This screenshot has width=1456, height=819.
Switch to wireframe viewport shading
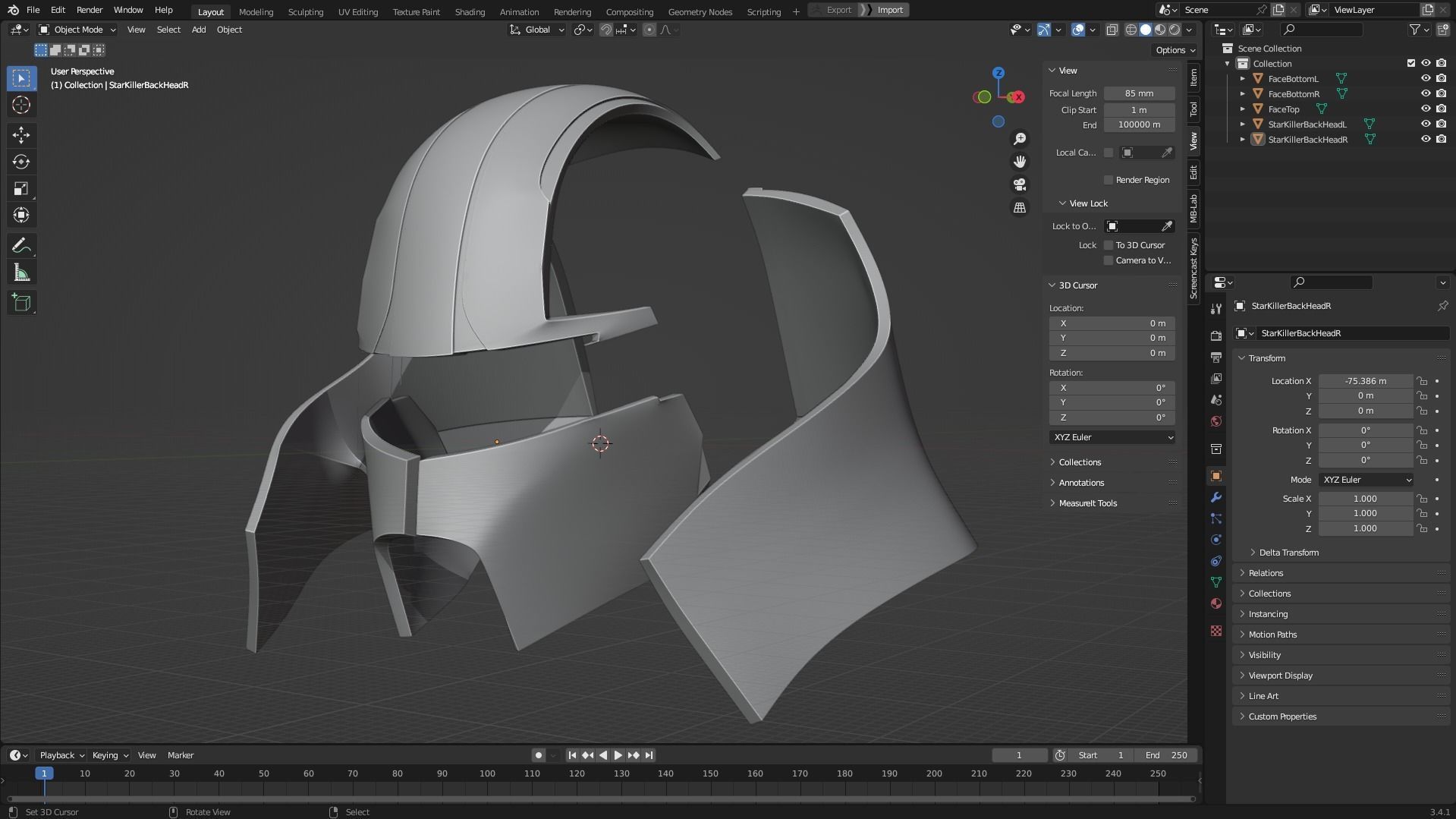point(1131,30)
